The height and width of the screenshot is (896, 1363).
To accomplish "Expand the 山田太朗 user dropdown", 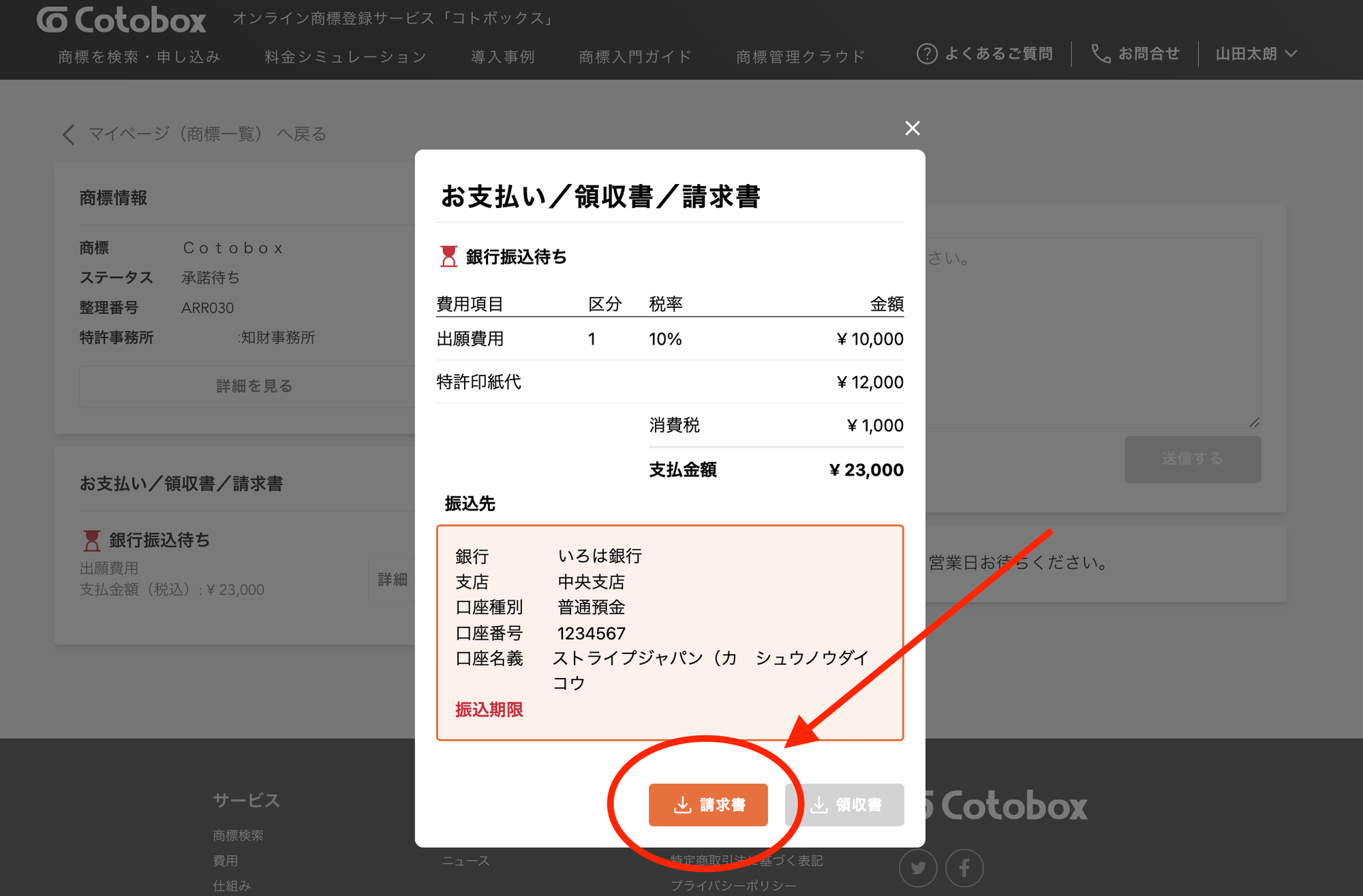I will tap(1255, 54).
